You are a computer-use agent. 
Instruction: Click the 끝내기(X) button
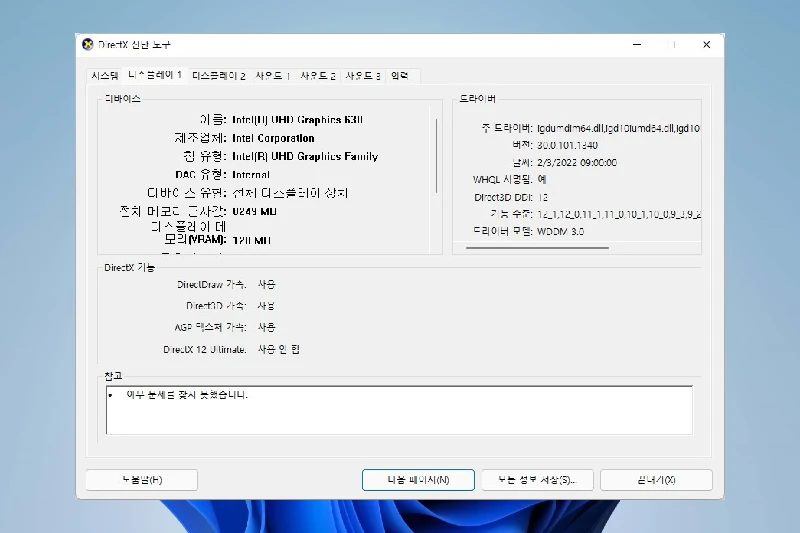pos(656,480)
